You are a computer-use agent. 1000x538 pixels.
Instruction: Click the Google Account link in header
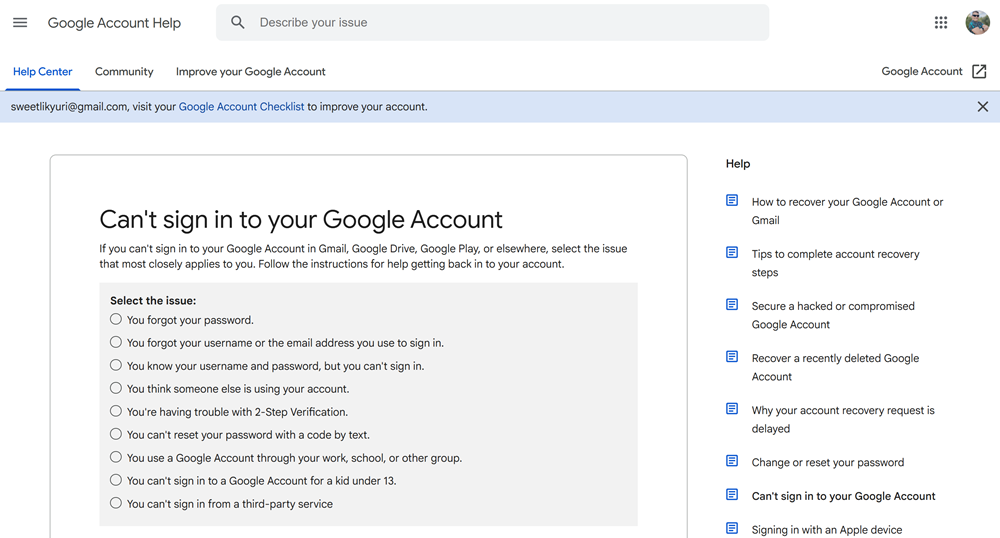click(922, 71)
